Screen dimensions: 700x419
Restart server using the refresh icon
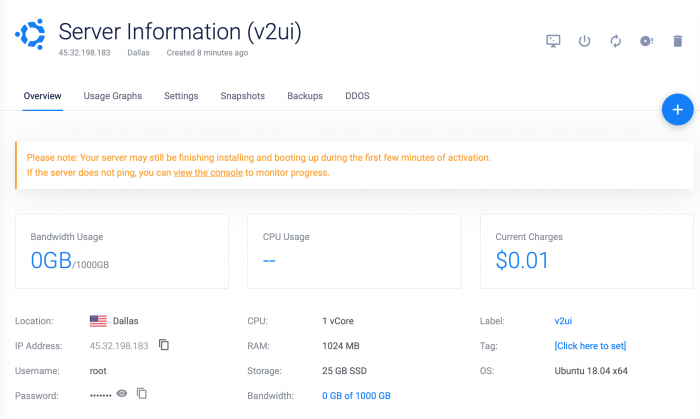tap(616, 41)
